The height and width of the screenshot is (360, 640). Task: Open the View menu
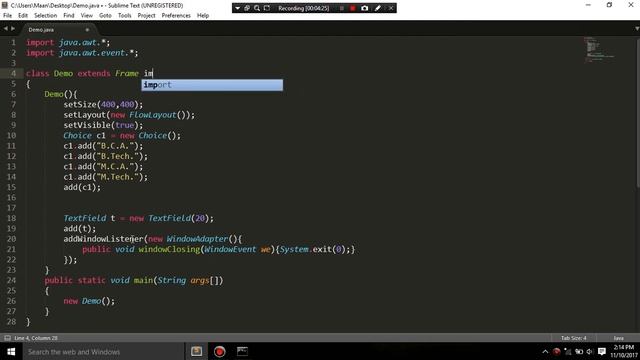pos(87,16)
